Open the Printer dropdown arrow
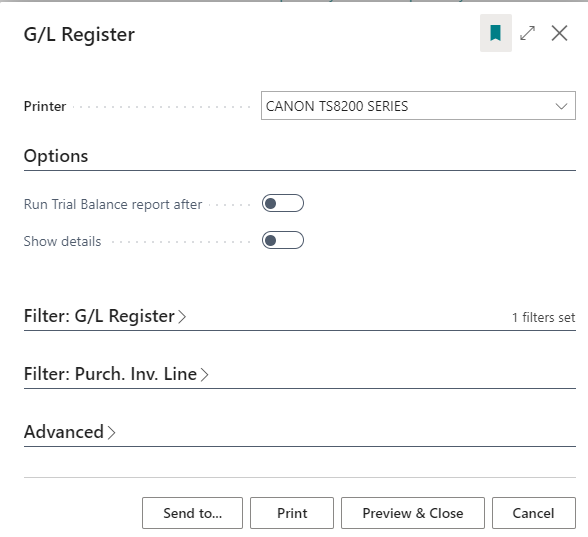Screen dimensions: 588x537 (x=561, y=106)
